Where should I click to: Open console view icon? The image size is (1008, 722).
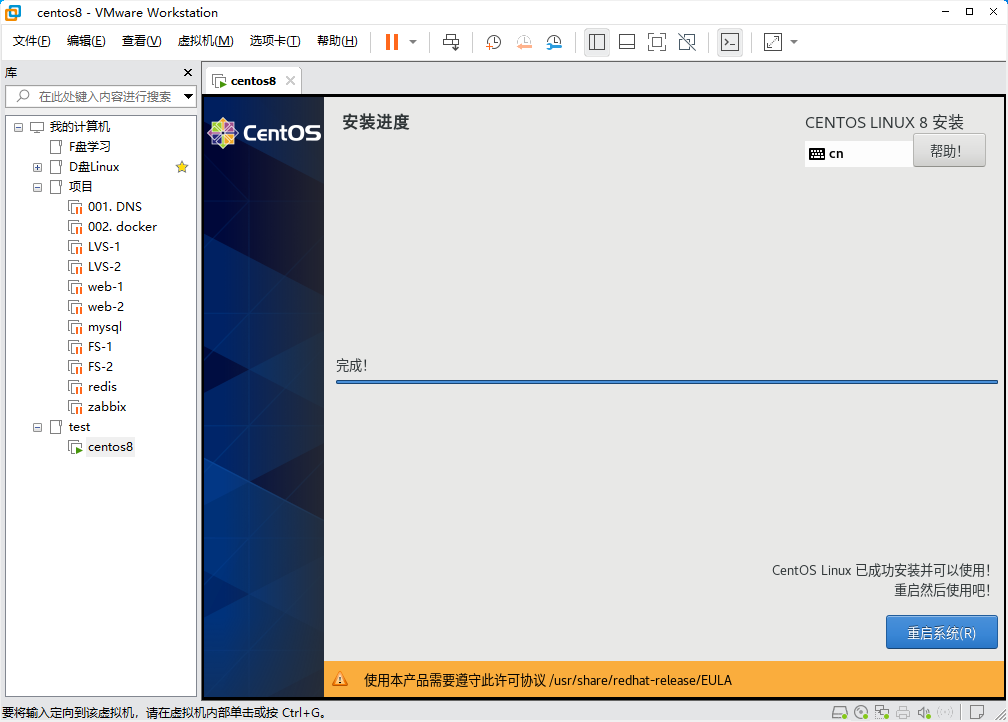point(730,42)
